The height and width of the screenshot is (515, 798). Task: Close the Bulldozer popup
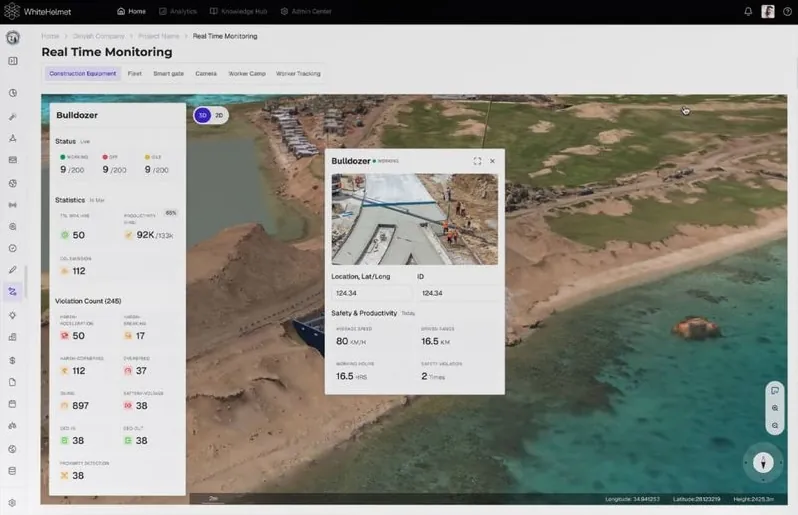click(x=492, y=161)
